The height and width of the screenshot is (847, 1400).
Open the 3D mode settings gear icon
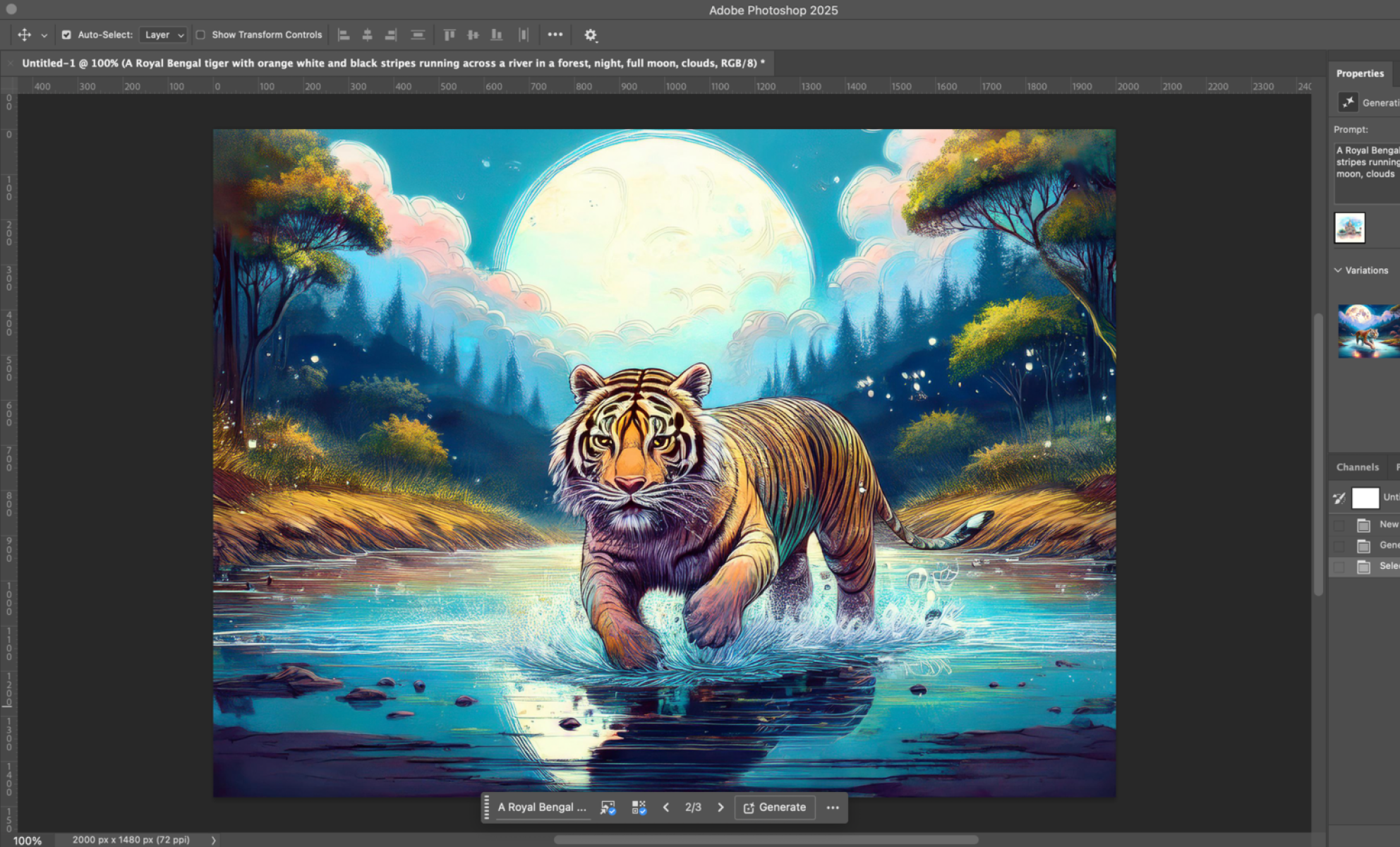point(591,35)
